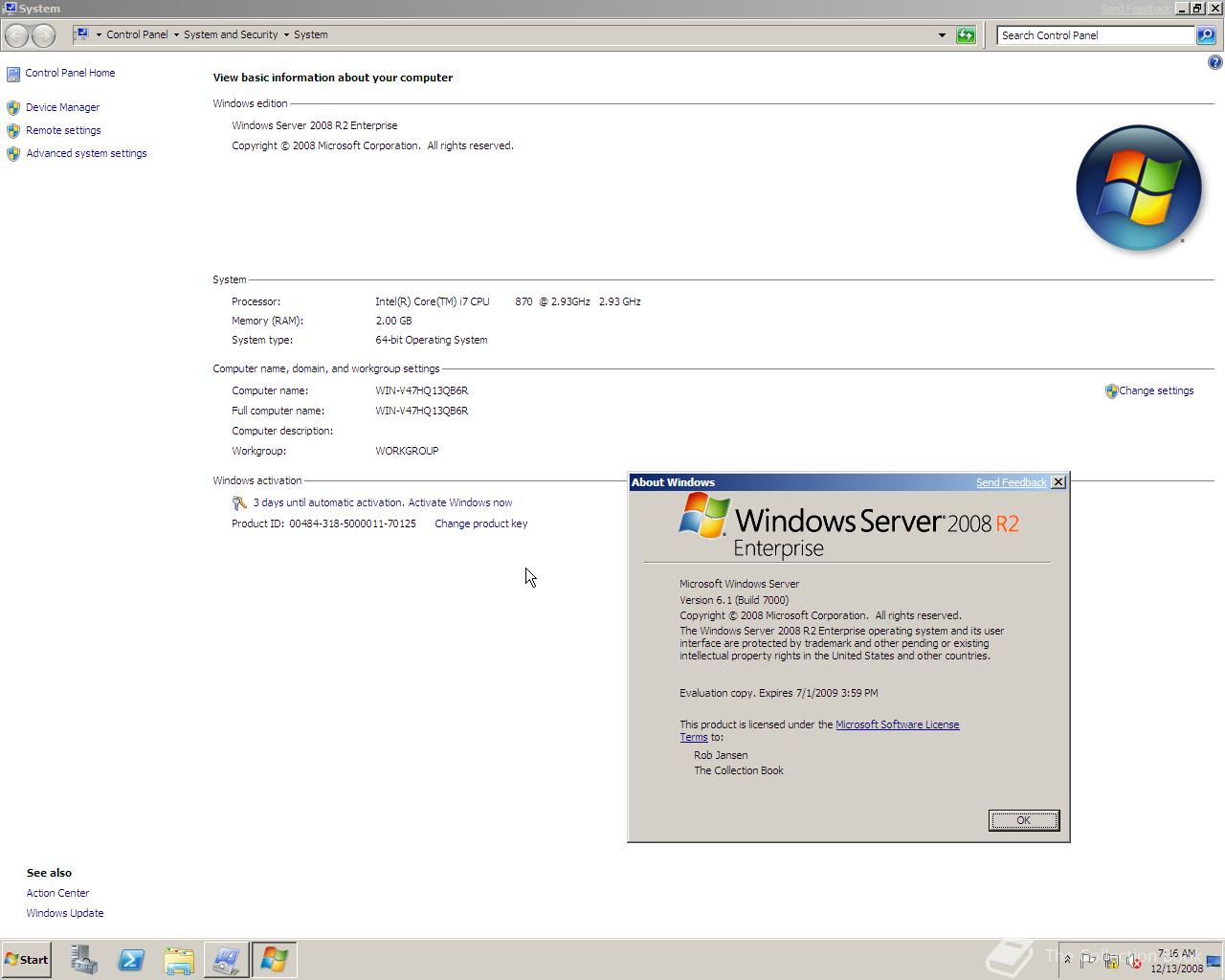Image resolution: width=1225 pixels, height=980 pixels.
Task: Click the System window title bar icon
Action: coord(10,9)
